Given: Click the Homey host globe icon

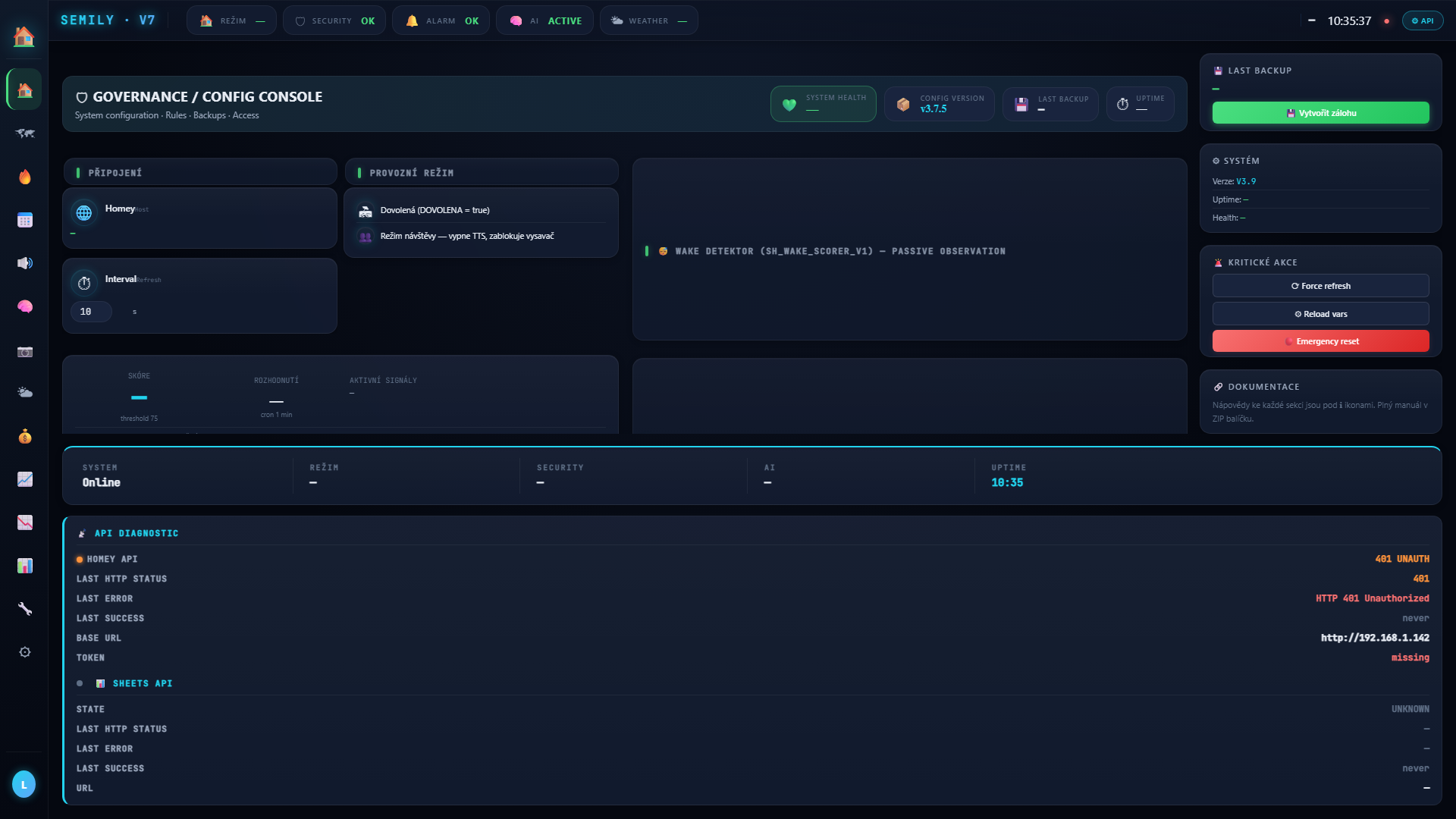Looking at the screenshot, I should tap(84, 213).
